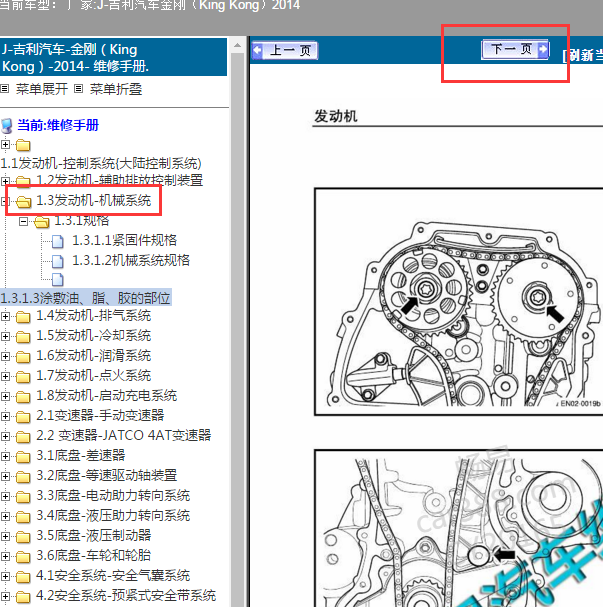
Task: Click folder icon of 1.8发动机-启动充电系统
Action: click(23, 397)
